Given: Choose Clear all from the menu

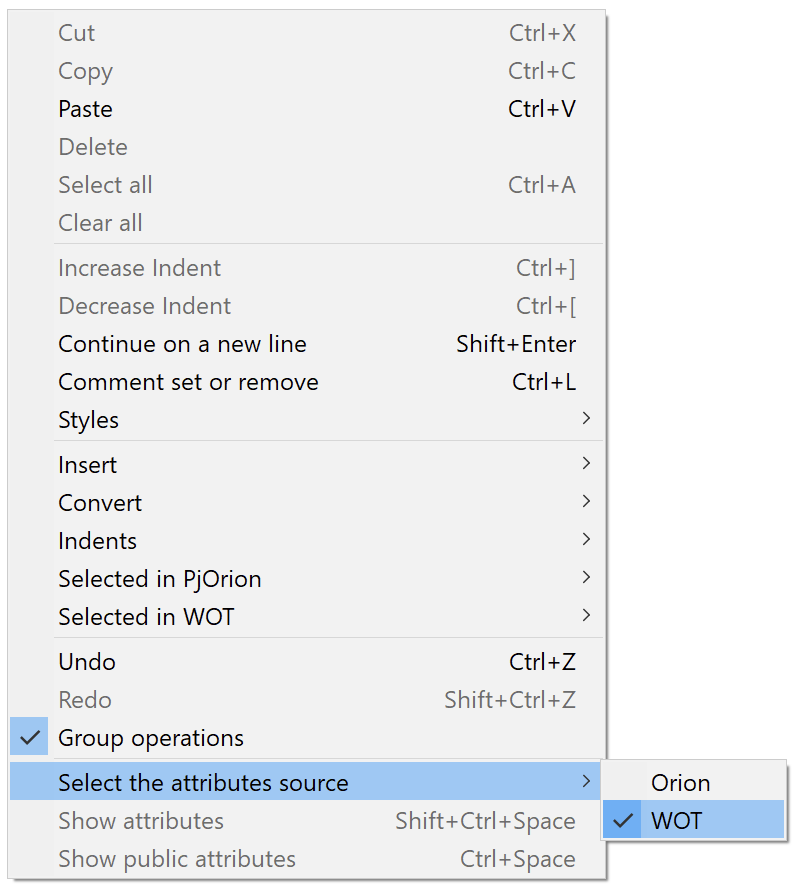Looking at the screenshot, I should pos(100,223).
